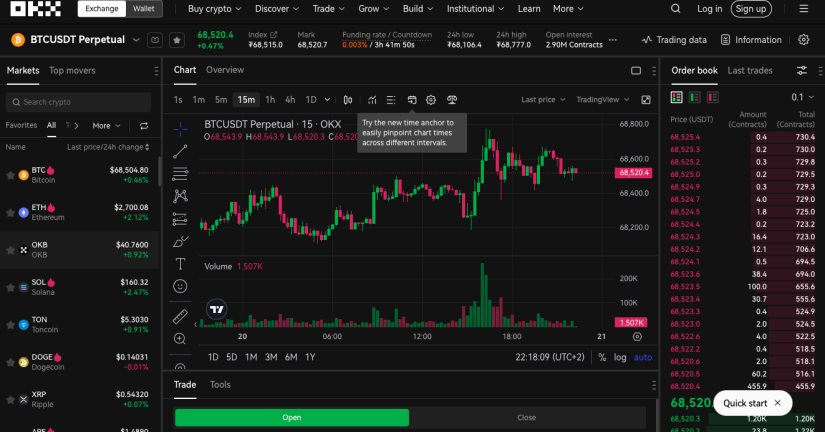Select the text annotation tool
Screen dimensions: 825x432
coord(180,264)
